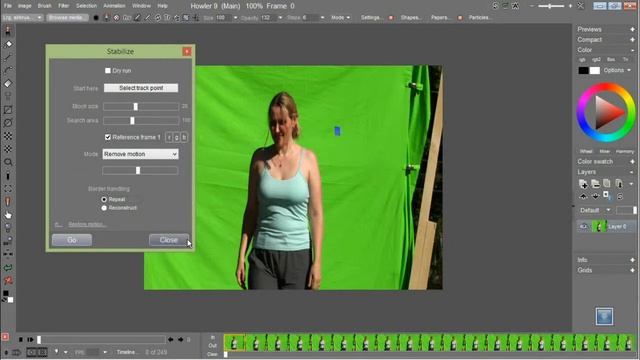The height and width of the screenshot is (360, 640).
Task: Open the Default blend mode dropdown
Action: point(595,210)
